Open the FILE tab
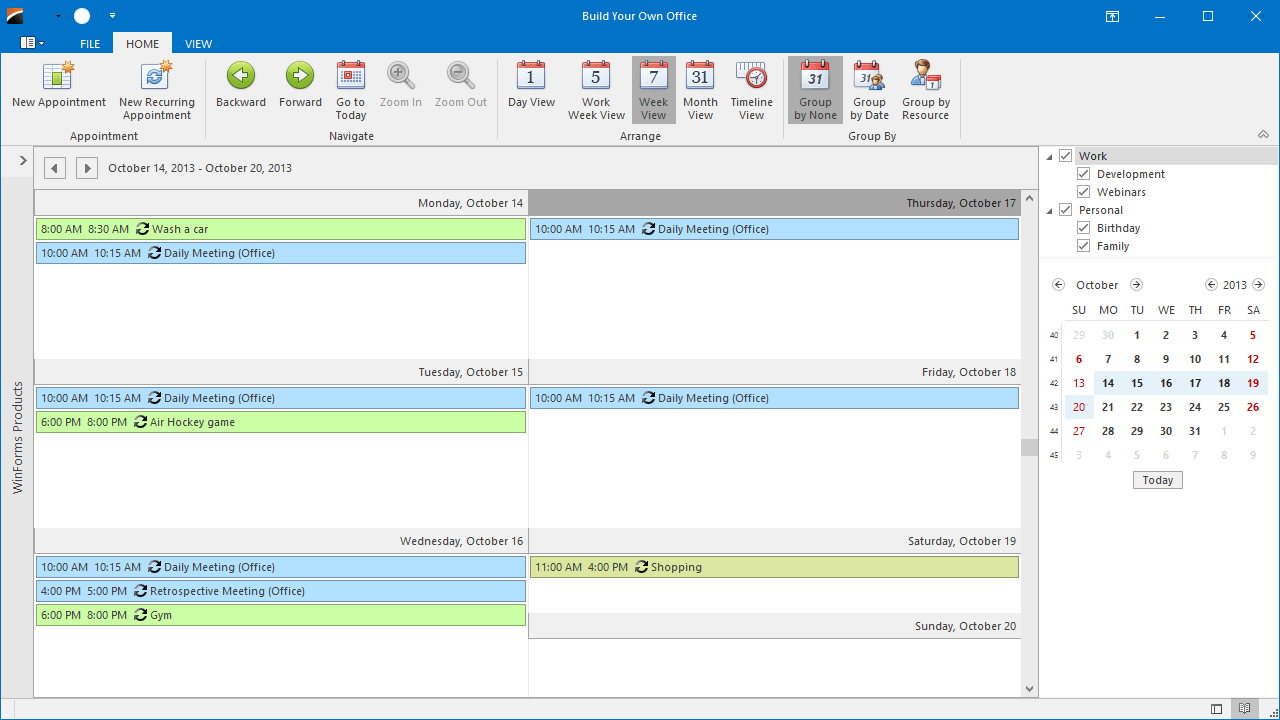This screenshot has width=1280, height=720. pos(90,44)
